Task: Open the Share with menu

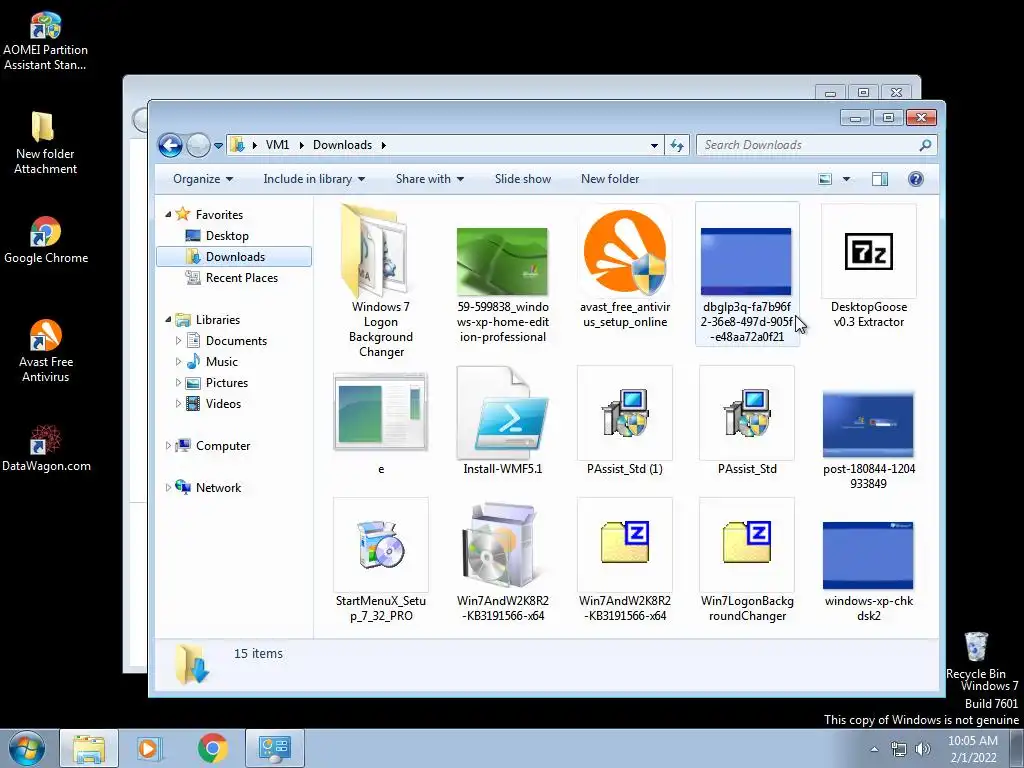Action: click(x=430, y=179)
